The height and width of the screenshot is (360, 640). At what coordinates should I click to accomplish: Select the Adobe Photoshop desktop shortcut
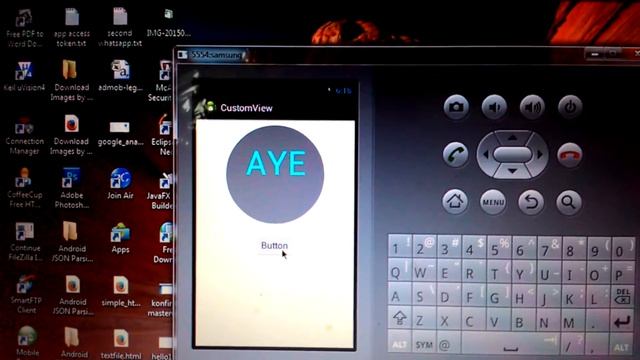tap(71, 188)
